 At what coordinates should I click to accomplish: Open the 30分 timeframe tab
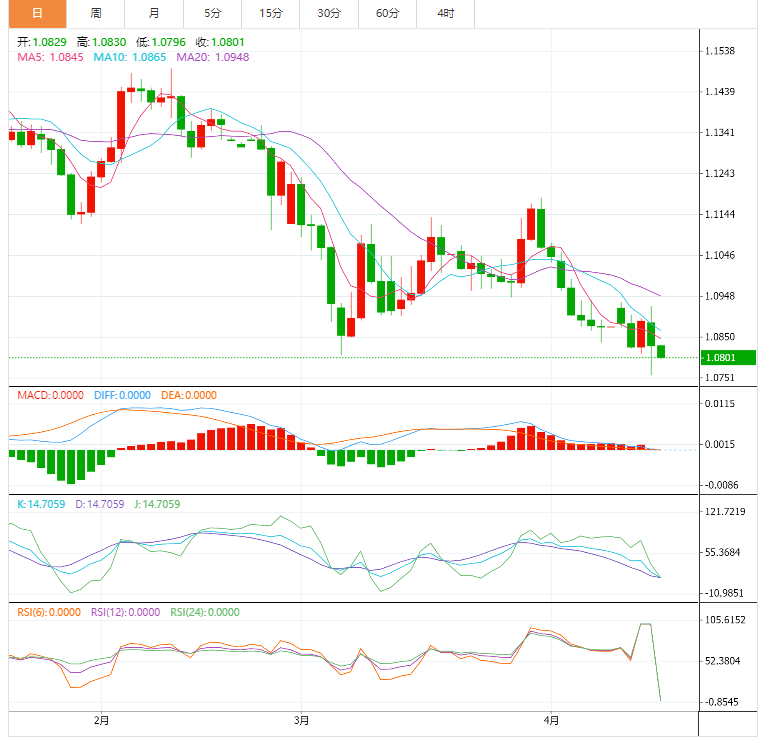[x=329, y=14]
